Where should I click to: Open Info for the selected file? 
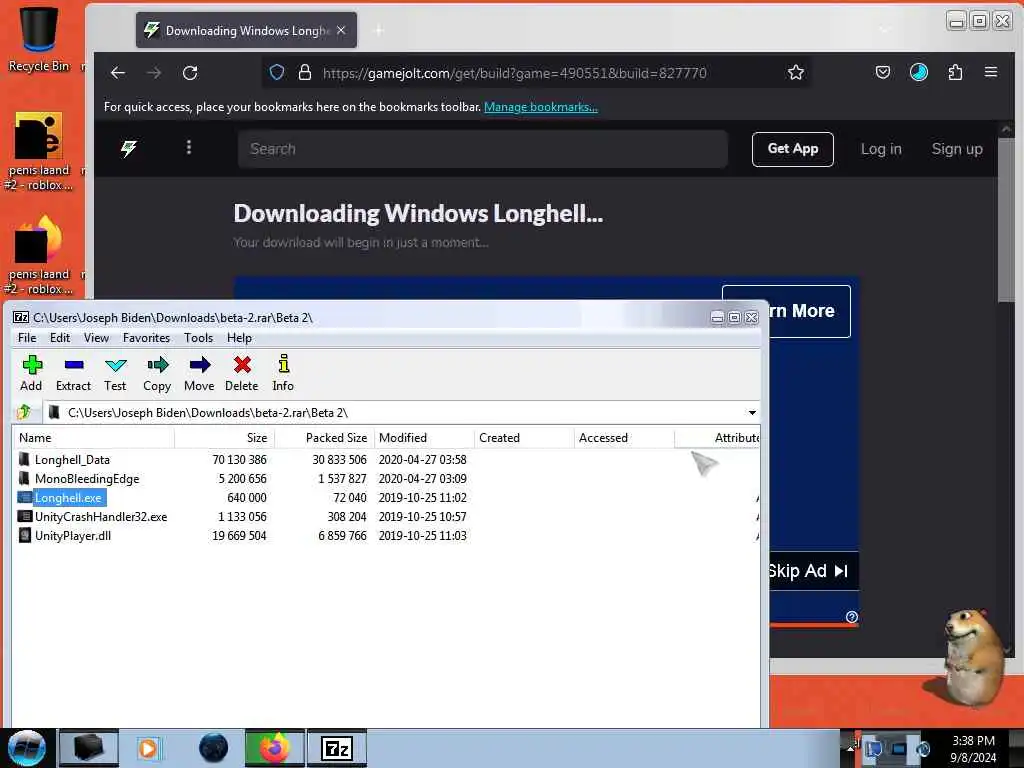point(283,373)
